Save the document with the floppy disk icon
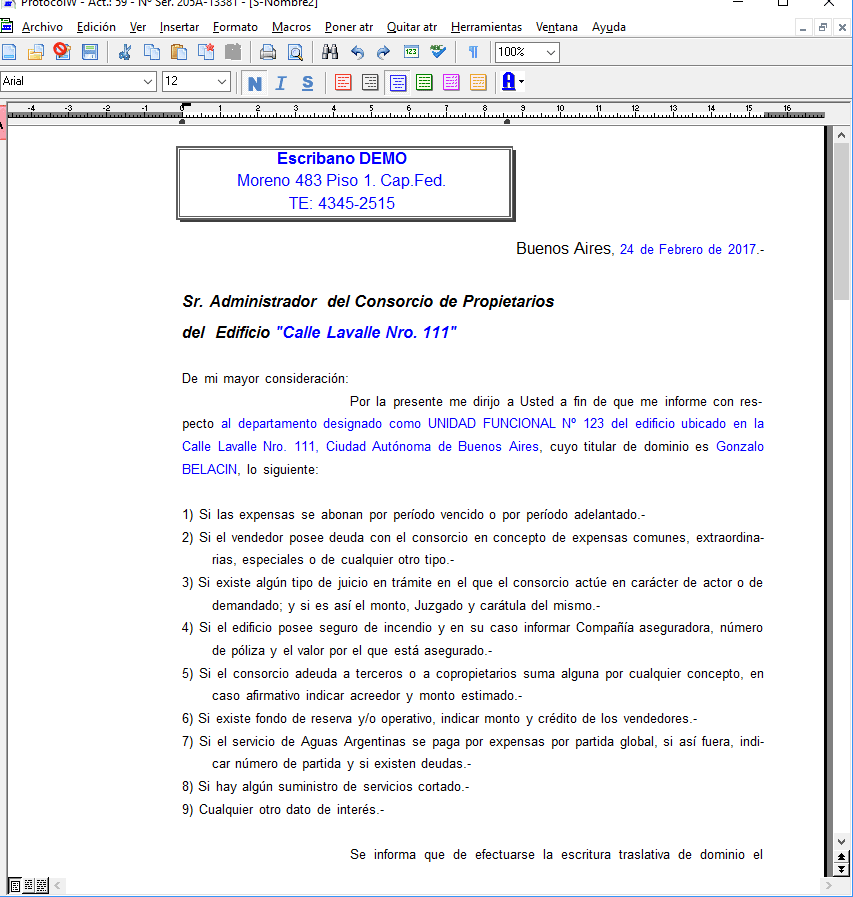The width and height of the screenshot is (853, 897). (90, 52)
